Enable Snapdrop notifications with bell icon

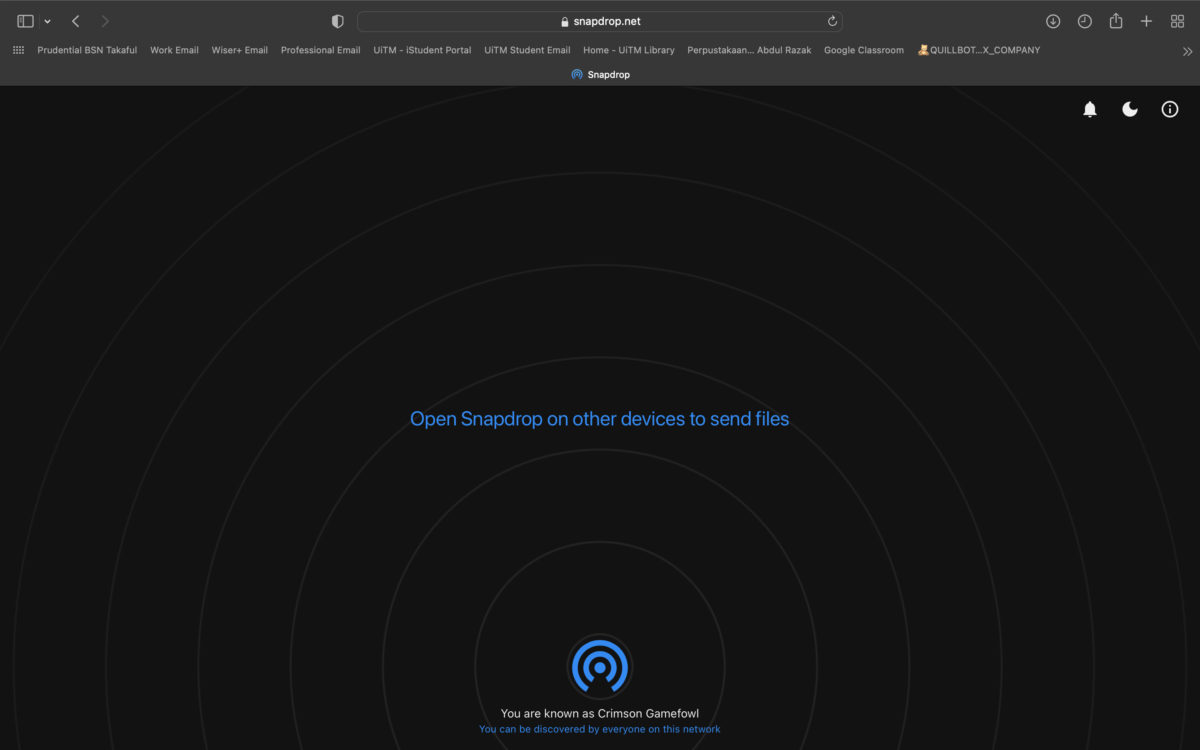(1090, 110)
